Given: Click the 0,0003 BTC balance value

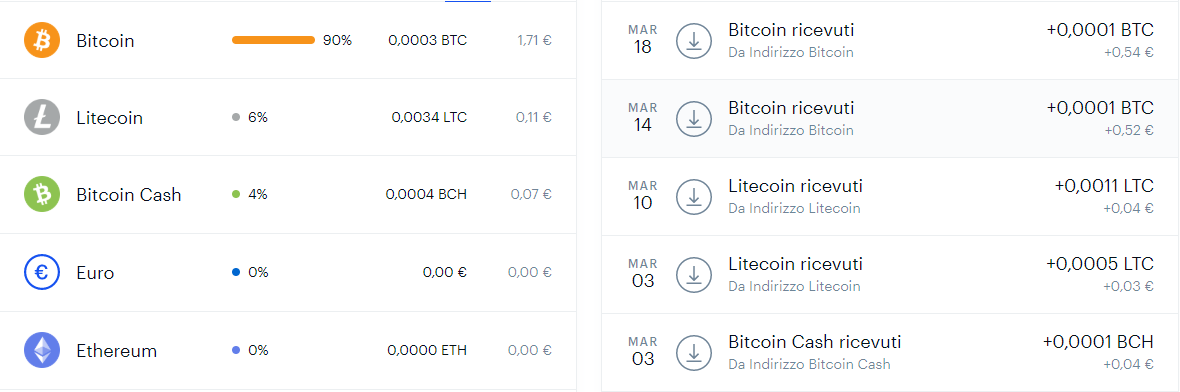Looking at the screenshot, I should pyautogui.click(x=427, y=40).
